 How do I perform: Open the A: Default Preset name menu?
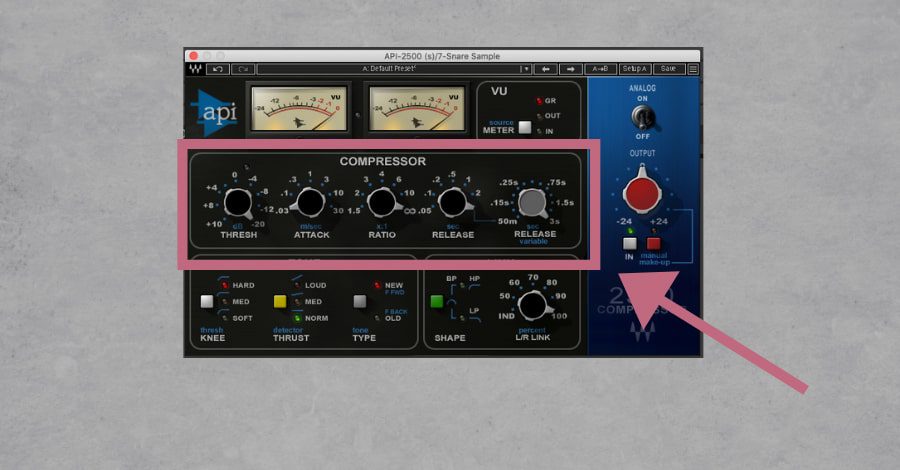389,69
